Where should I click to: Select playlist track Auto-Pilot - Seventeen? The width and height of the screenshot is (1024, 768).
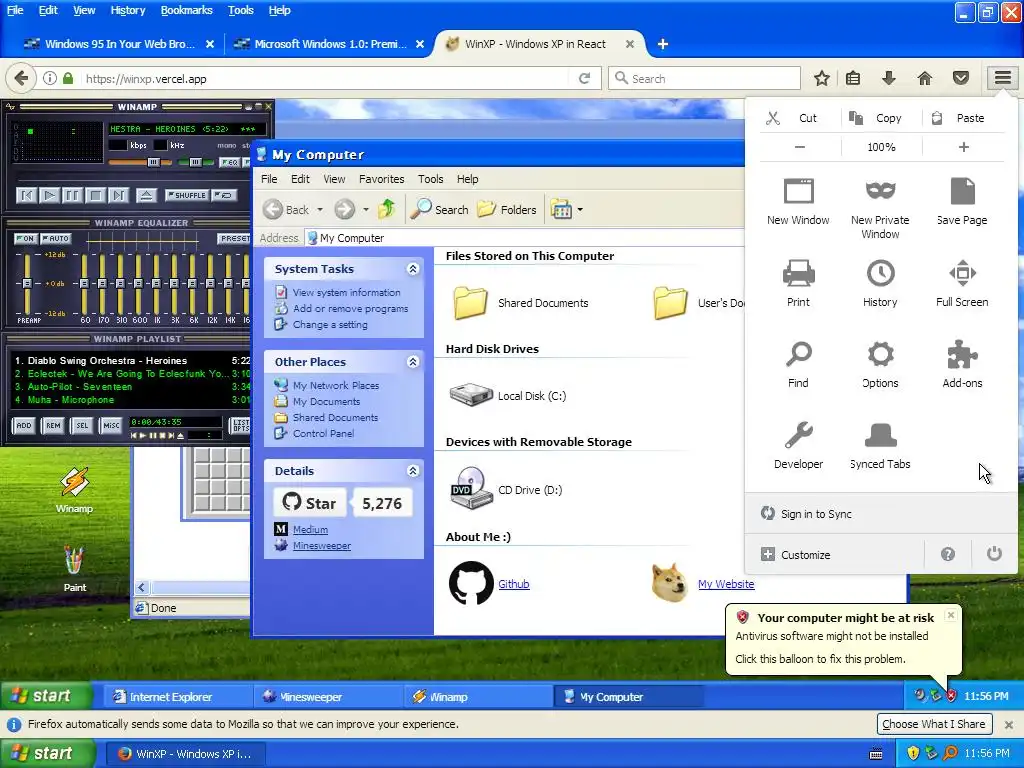tap(131, 387)
